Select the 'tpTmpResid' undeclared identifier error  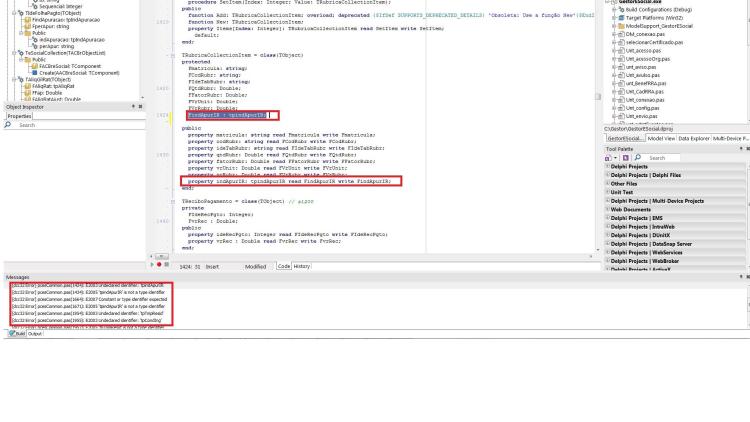(x=88, y=313)
